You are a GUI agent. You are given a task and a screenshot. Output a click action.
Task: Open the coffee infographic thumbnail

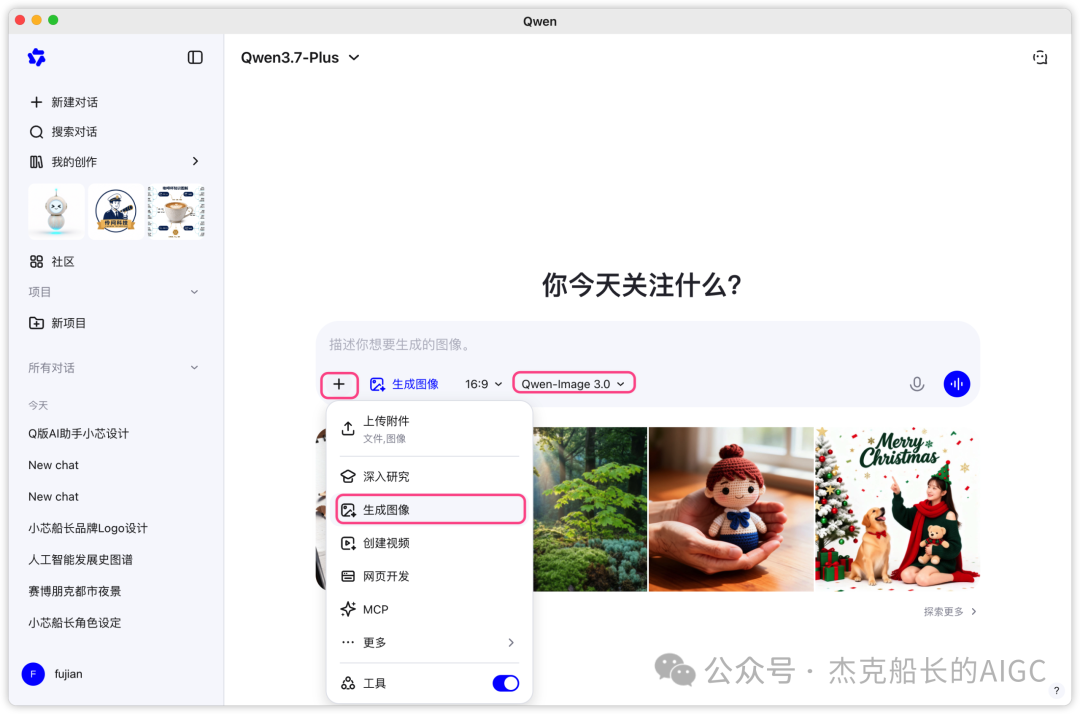coord(176,211)
